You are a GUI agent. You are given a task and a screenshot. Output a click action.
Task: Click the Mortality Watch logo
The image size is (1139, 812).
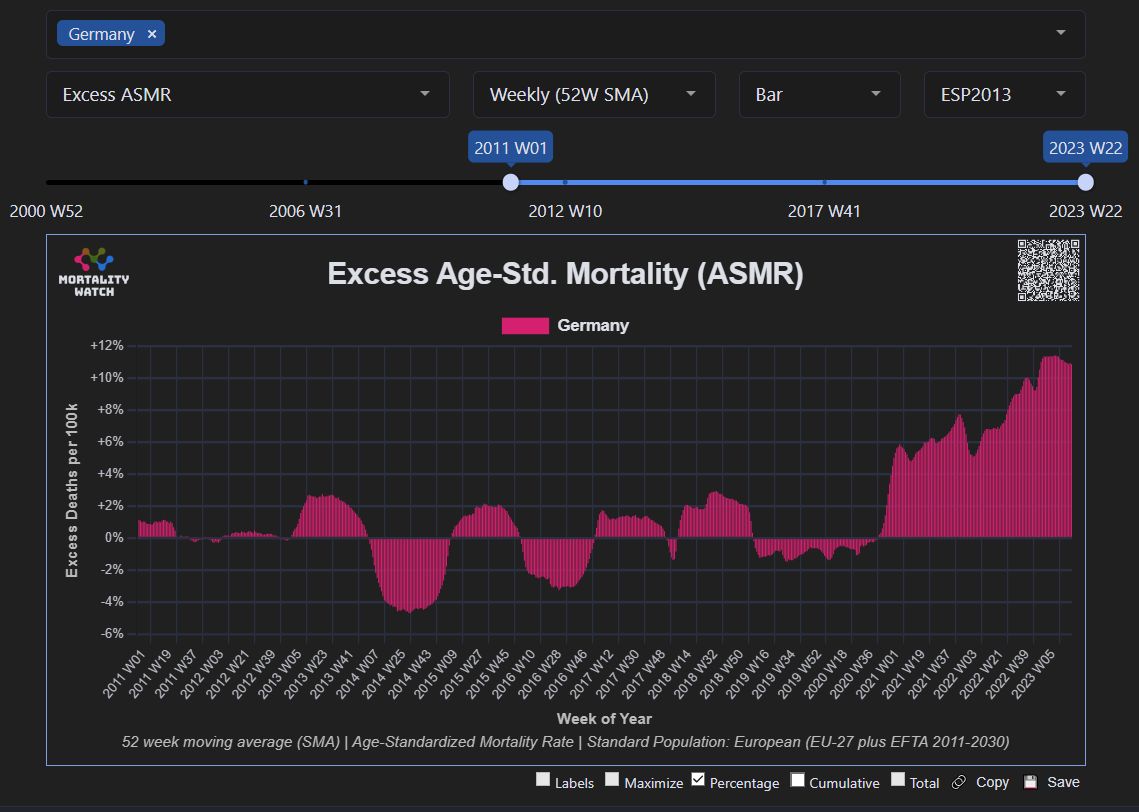[94, 271]
